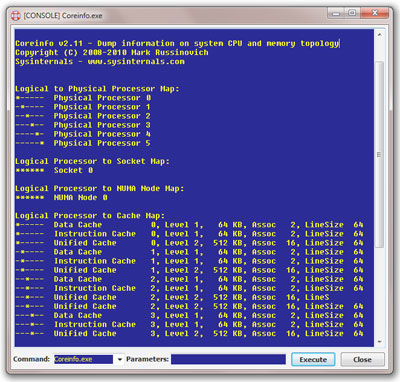The image size is (400, 382).
Task: Click the scrollbar track below the thumb
Action: tap(379, 292)
